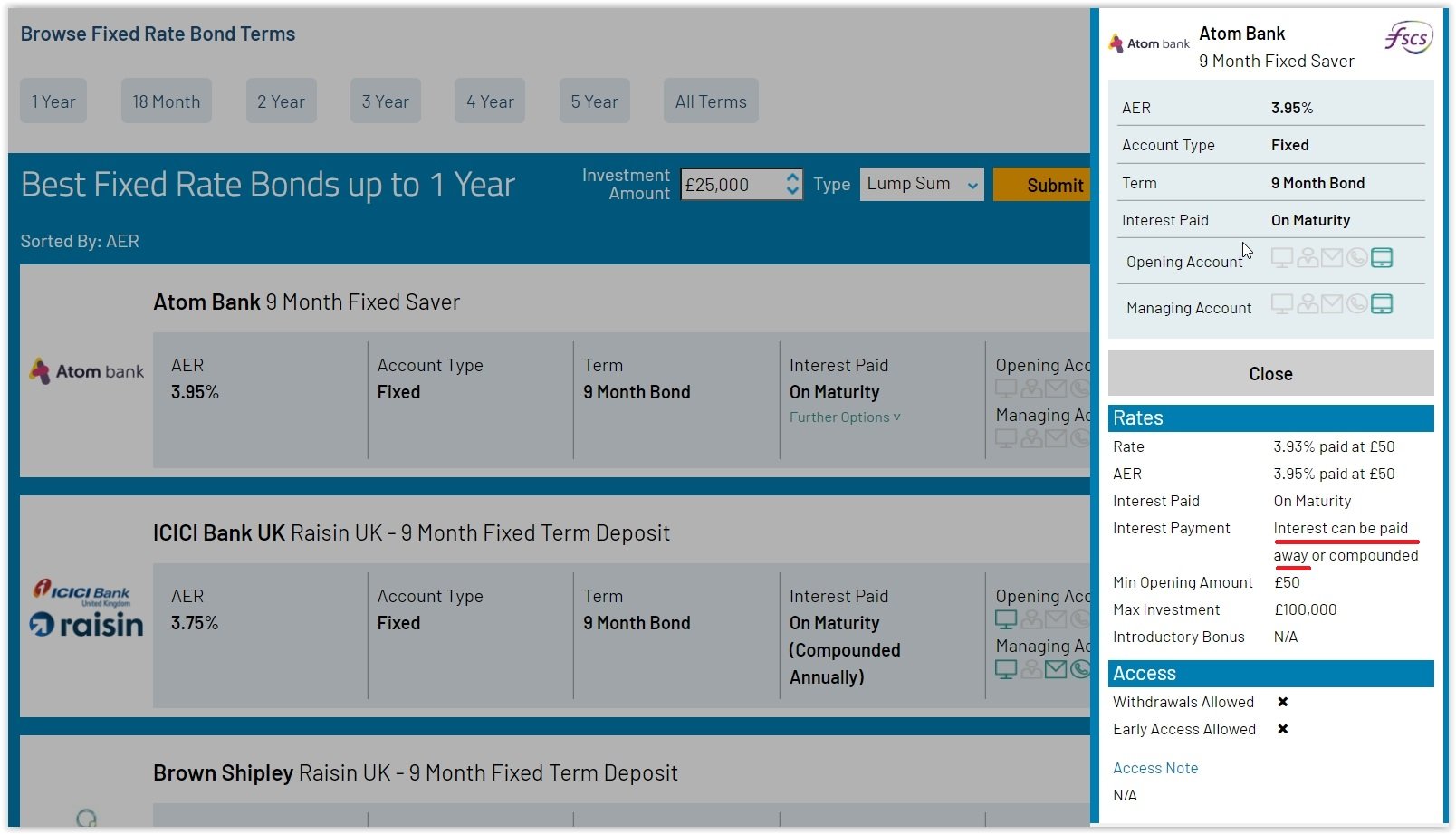Click the Investment Amount stepper arrows
The height and width of the screenshot is (834, 1456).
[792, 185]
